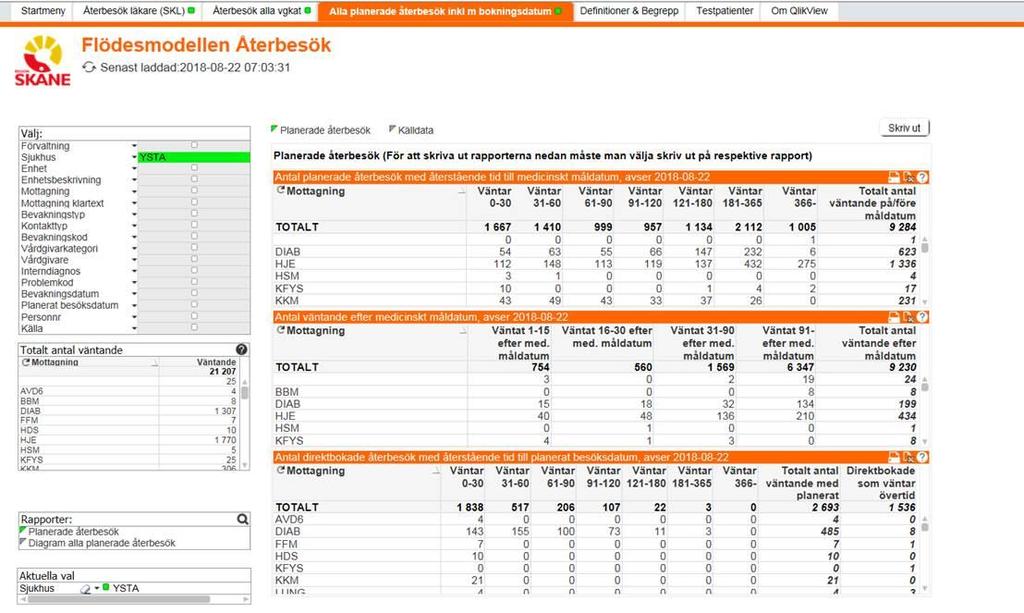The width and height of the screenshot is (1024, 613).
Task: Open the Testpatienter tab
Action: [x=724, y=11]
